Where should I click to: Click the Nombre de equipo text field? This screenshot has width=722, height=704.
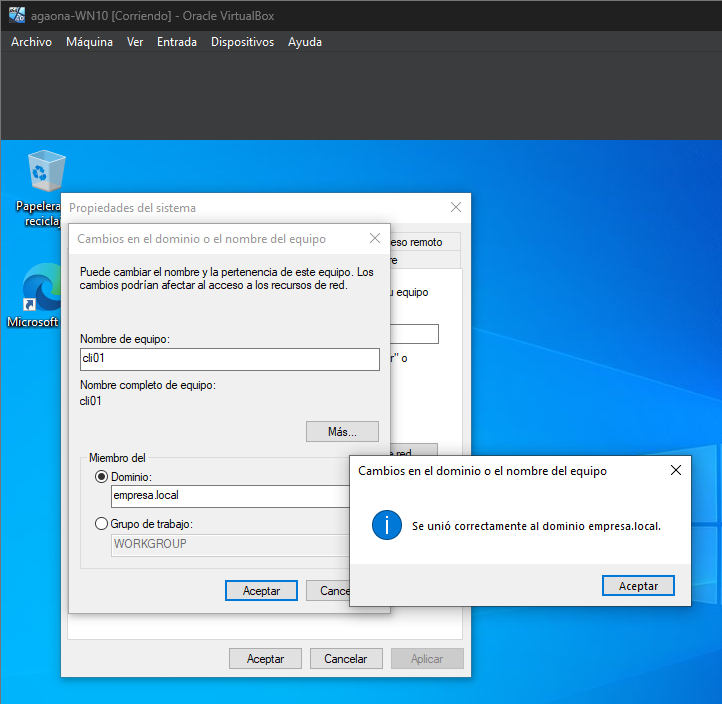tap(229, 359)
